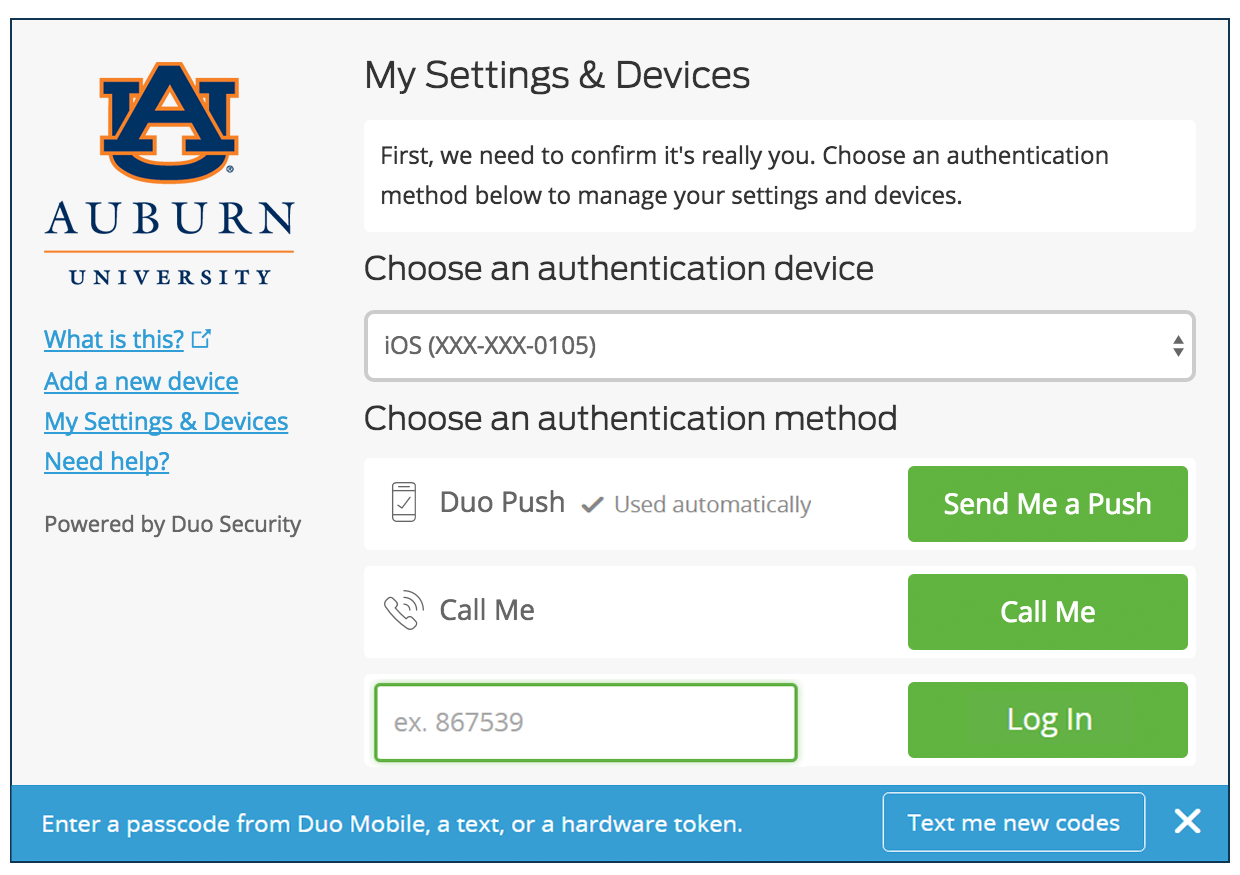Select Add a new device link
Image resolution: width=1240 pixels, height=875 pixels.
coord(141,381)
